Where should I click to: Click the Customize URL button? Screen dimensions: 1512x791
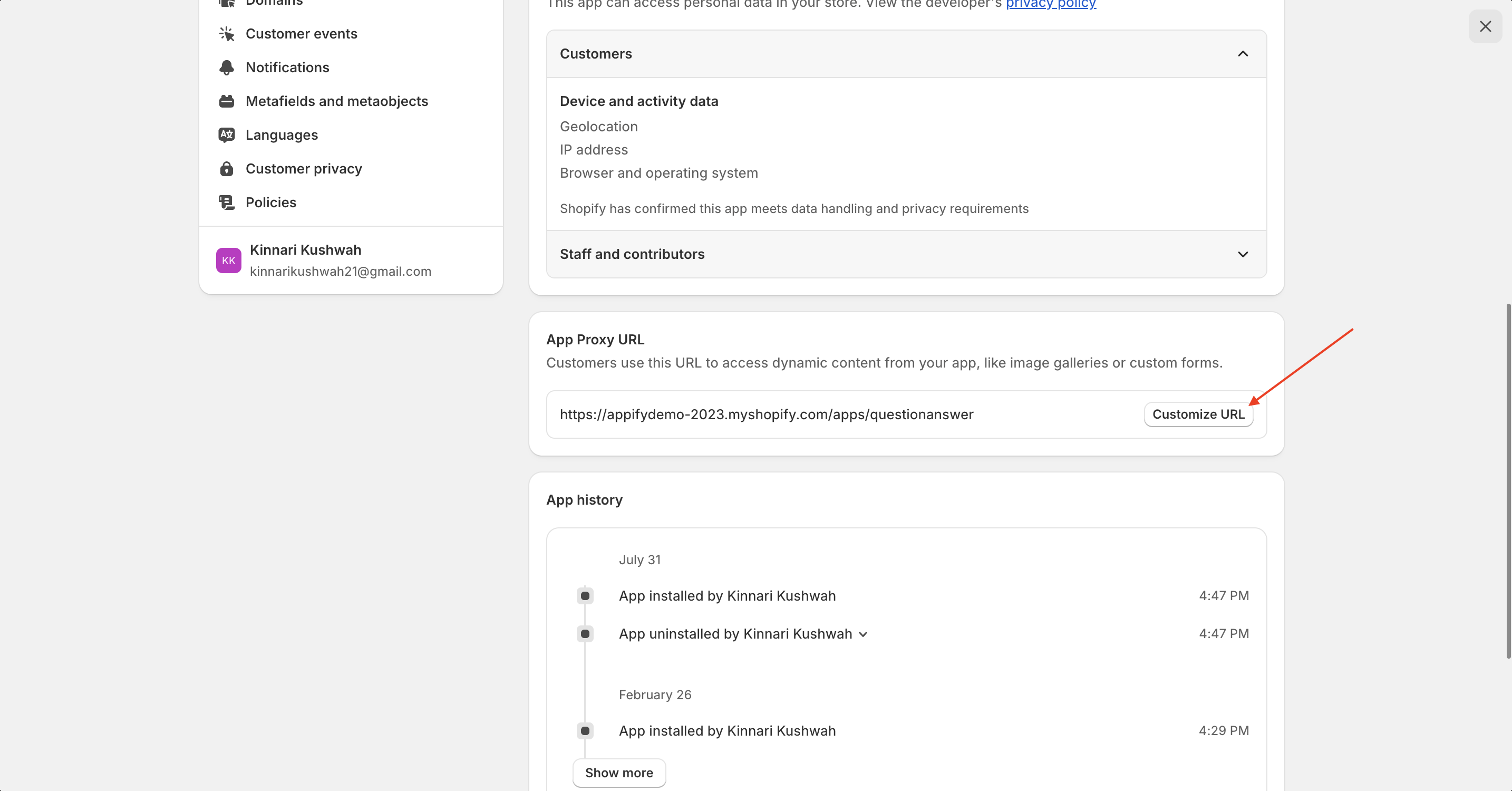(1198, 414)
